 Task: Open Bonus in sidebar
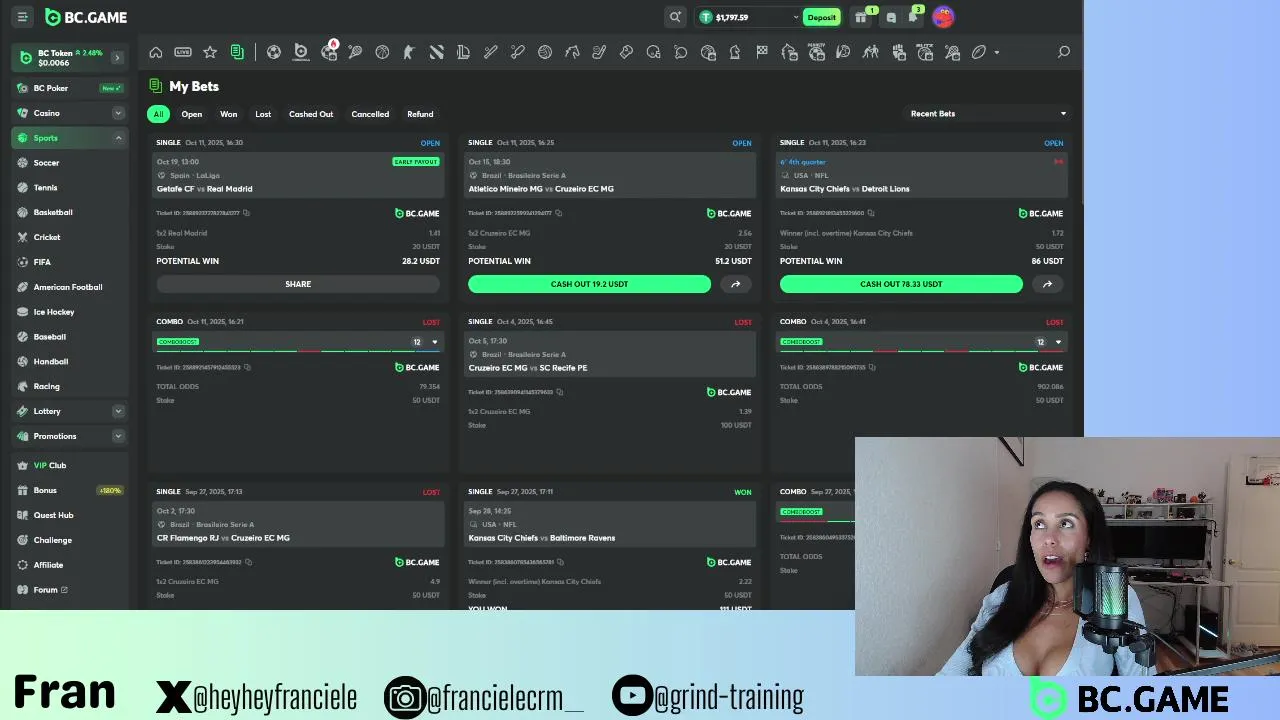pos(70,490)
